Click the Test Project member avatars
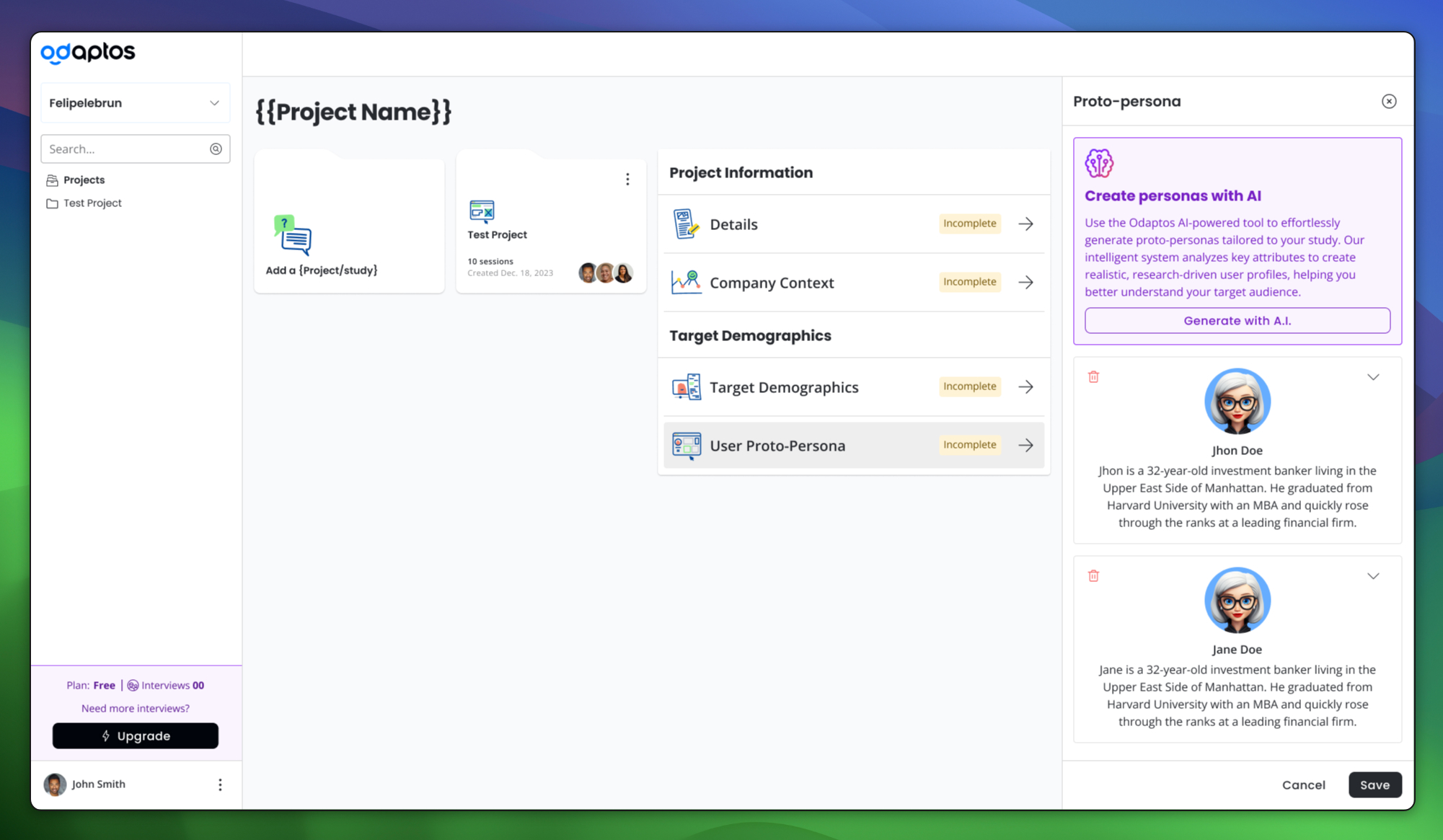1443x840 pixels. 606,273
